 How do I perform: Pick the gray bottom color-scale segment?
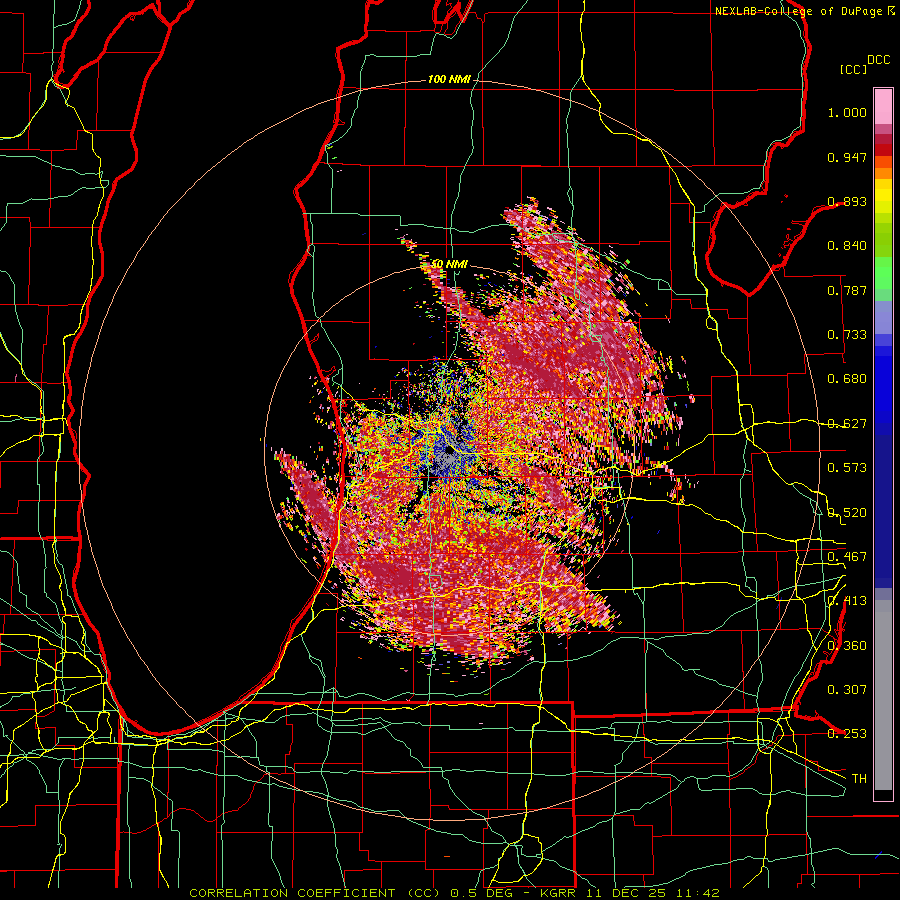click(883, 696)
